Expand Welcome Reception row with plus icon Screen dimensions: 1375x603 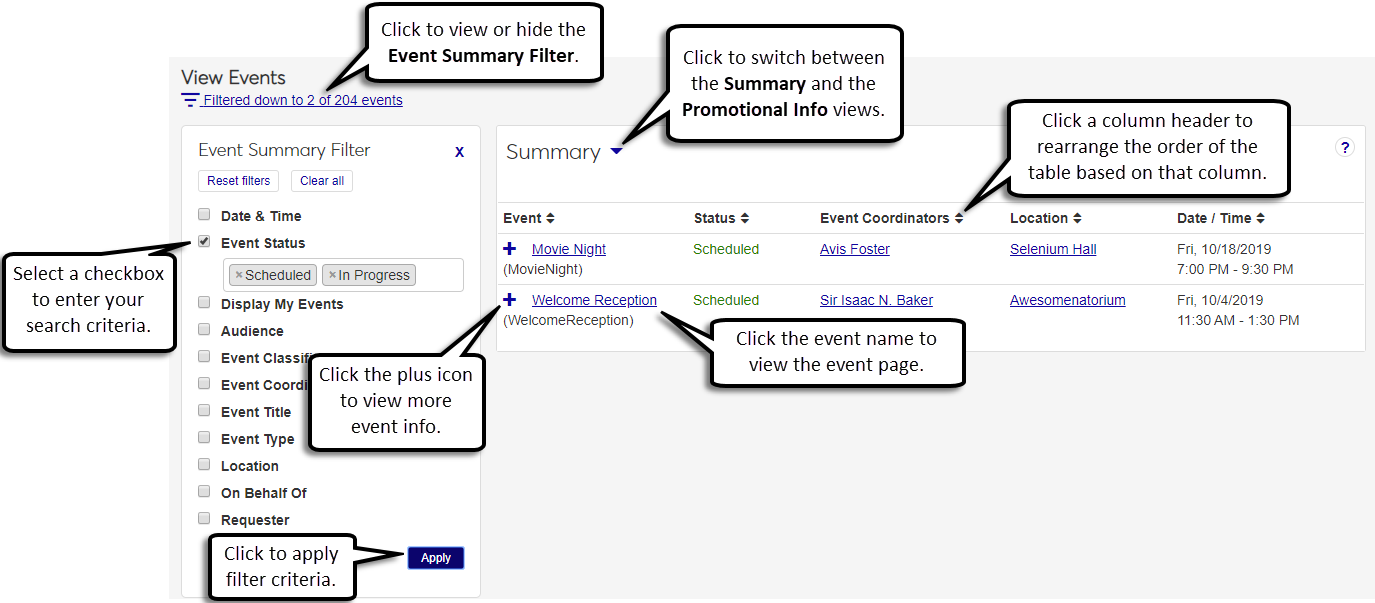pyautogui.click(x=510, y=299)
